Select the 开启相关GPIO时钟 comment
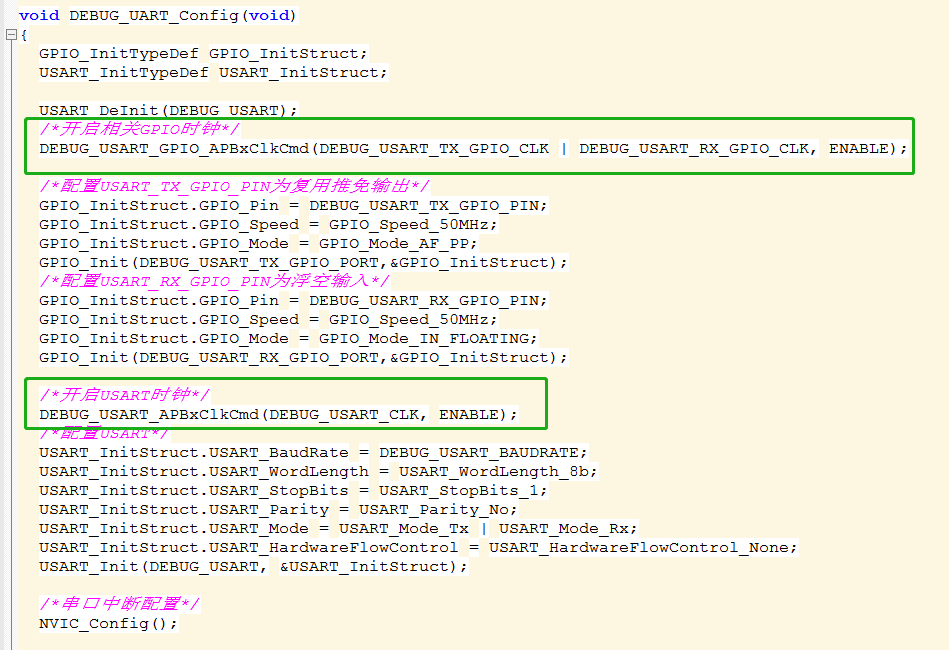 [x=139, y=129]
